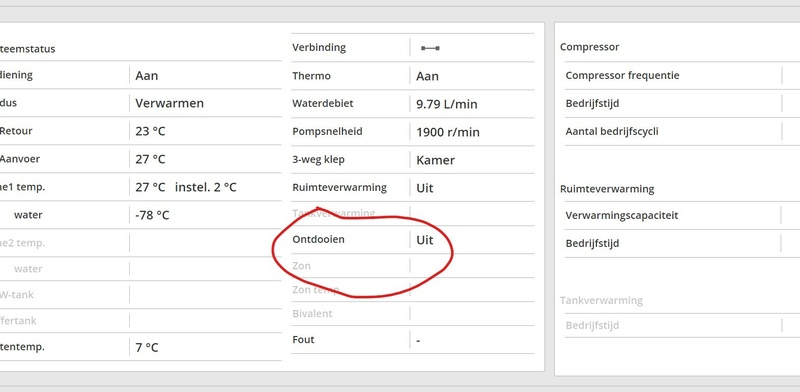Click the 'Compressor' section heading
This screenshot has width=800, height=392.
click(589, 47)
